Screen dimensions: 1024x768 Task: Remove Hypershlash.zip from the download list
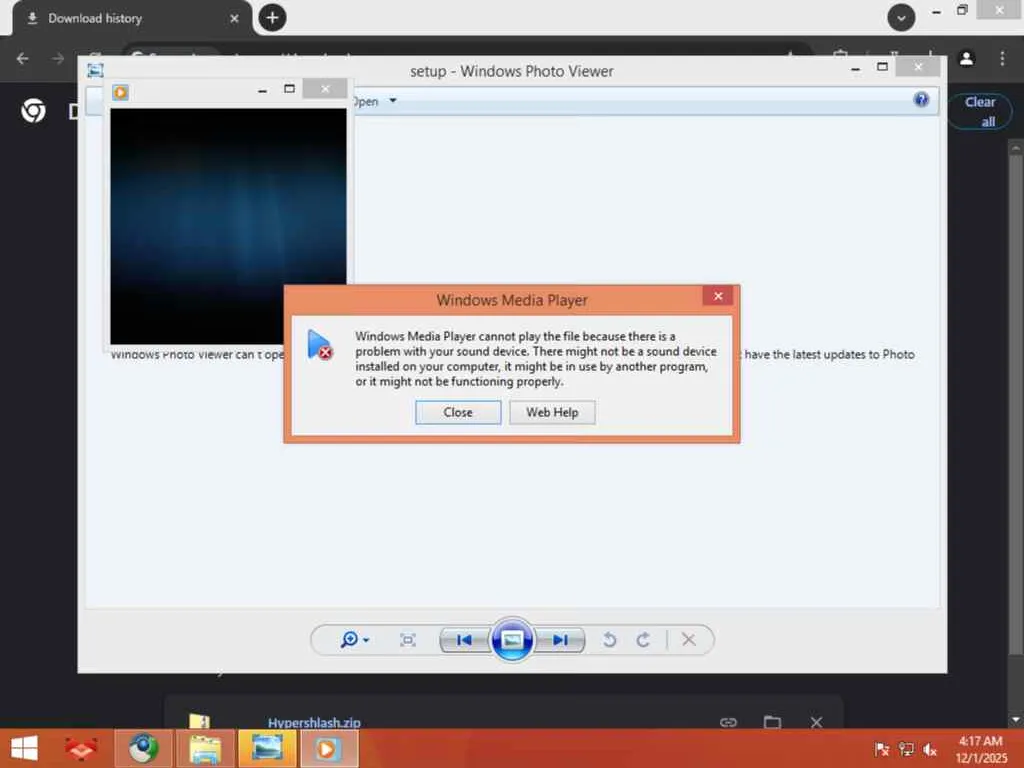click(x=816, y=722)
